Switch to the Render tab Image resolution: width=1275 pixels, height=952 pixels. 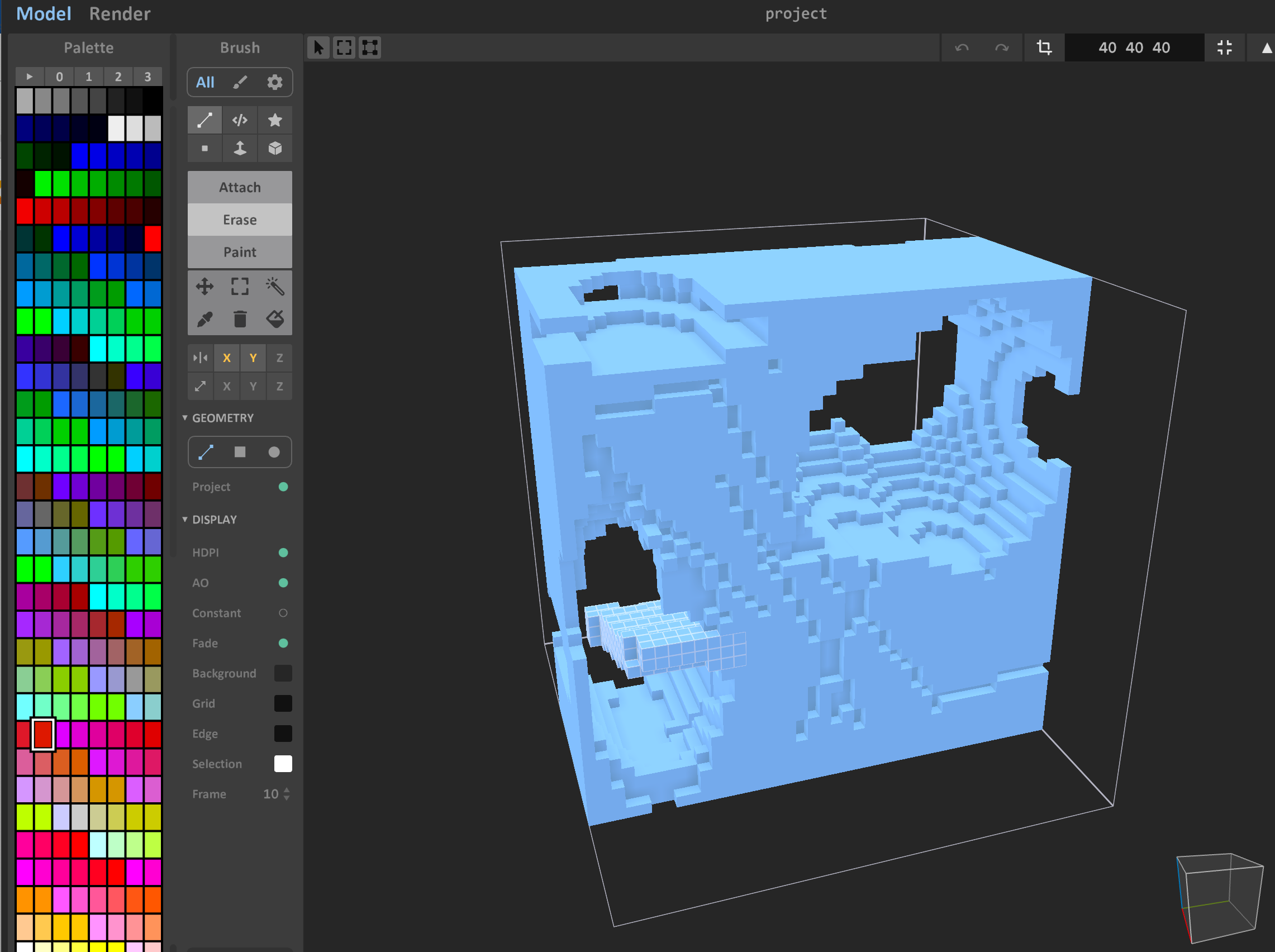[120, 14]
